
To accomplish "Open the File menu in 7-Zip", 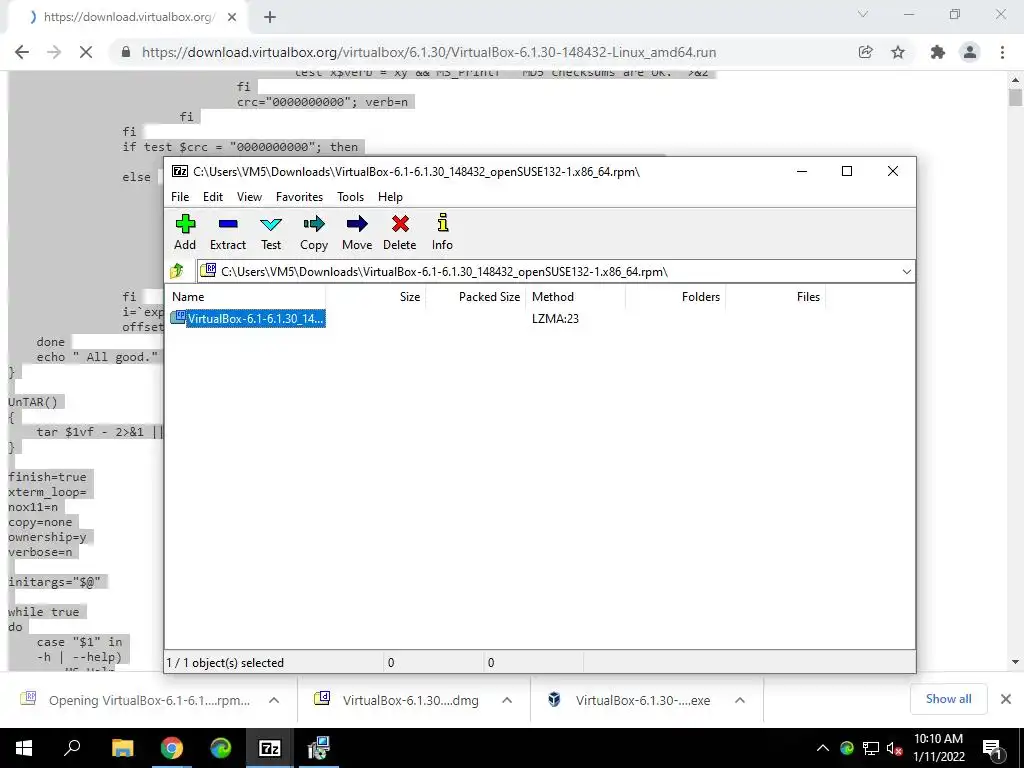I will click(x=180, y=197).
